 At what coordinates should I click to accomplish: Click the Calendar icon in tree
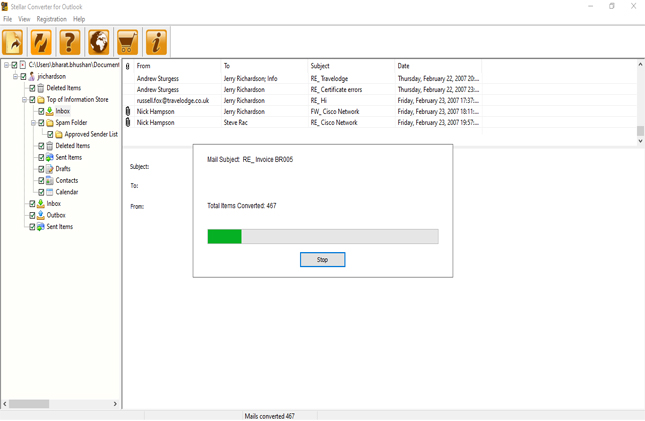click(x=50, y=192)
